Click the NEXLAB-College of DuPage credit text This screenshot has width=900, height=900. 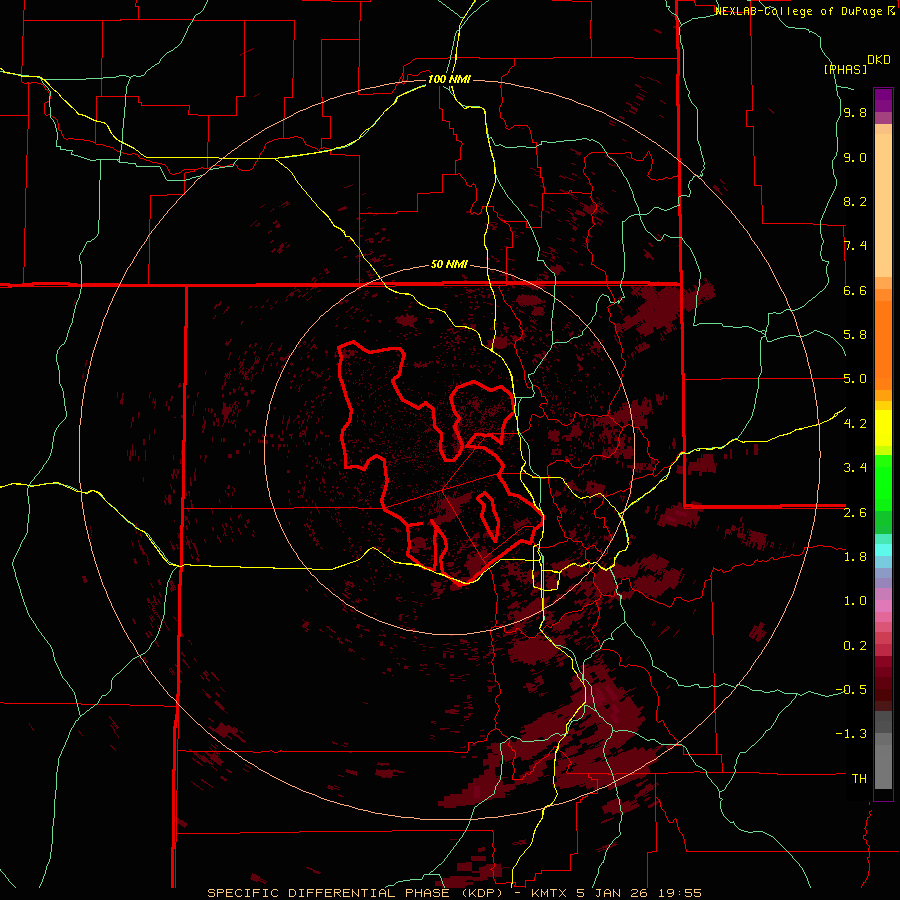(x=799, y=11)
